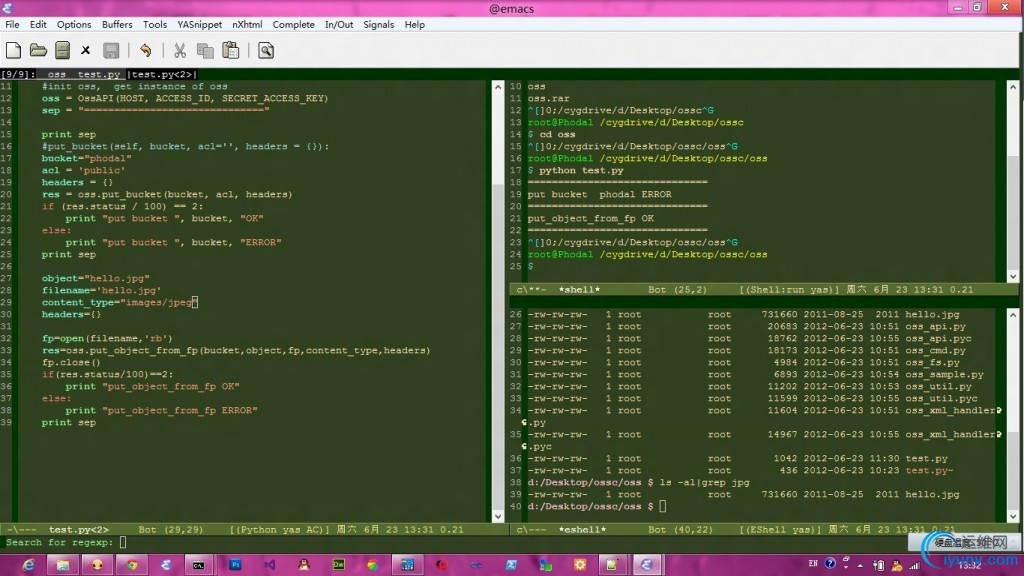Open the Options menu
Screen dimensions: 1024x576
(74, 24)
